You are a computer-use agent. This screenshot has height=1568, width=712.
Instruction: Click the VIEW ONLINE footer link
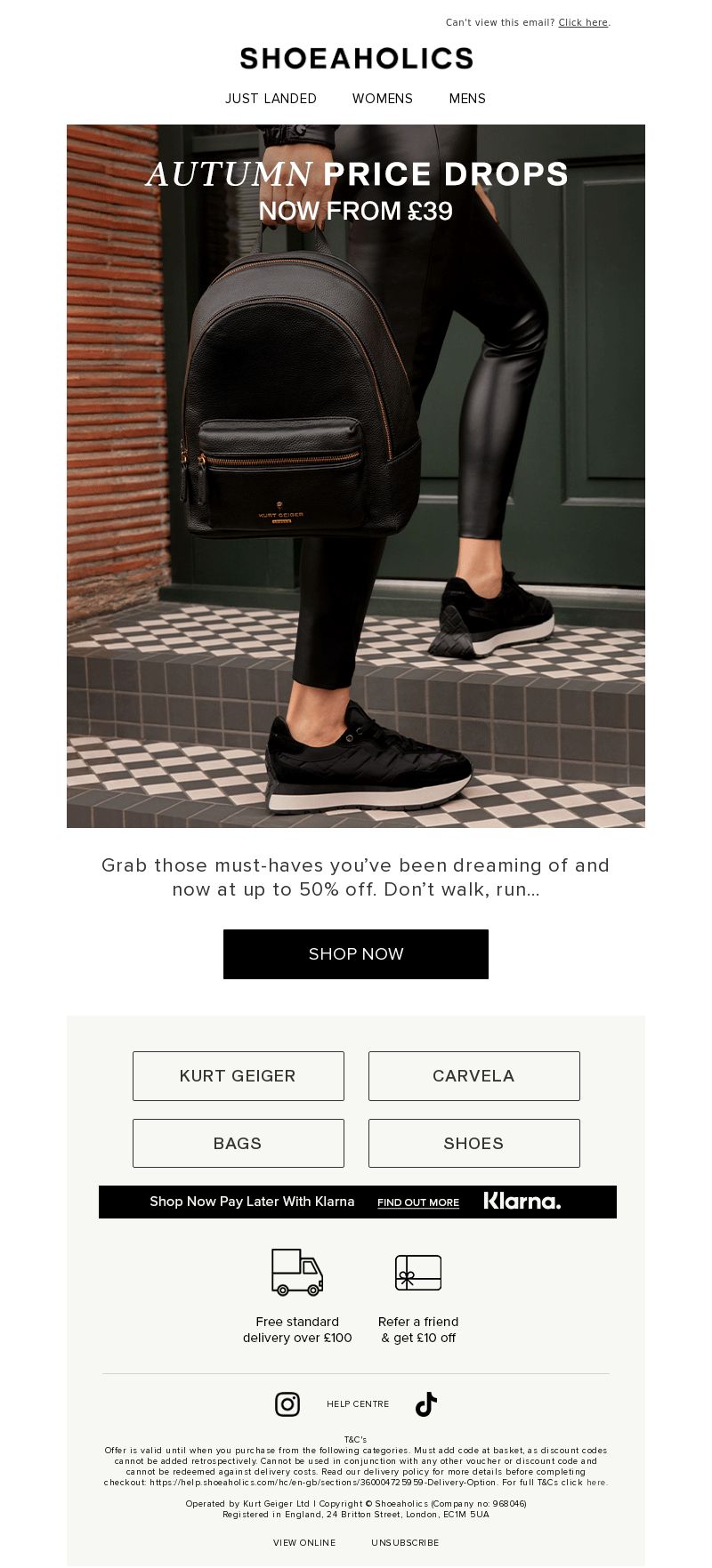(x=304, y=1543)
